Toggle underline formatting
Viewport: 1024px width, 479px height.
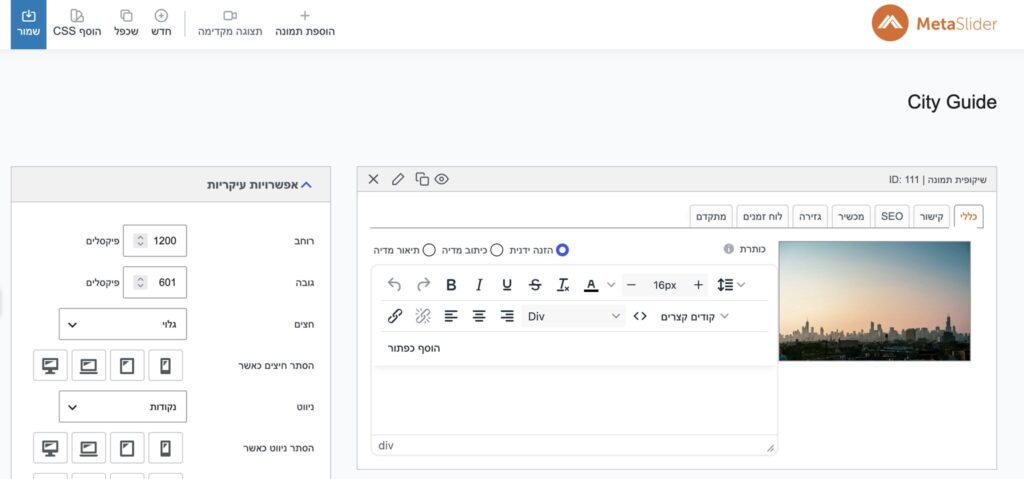507,284
